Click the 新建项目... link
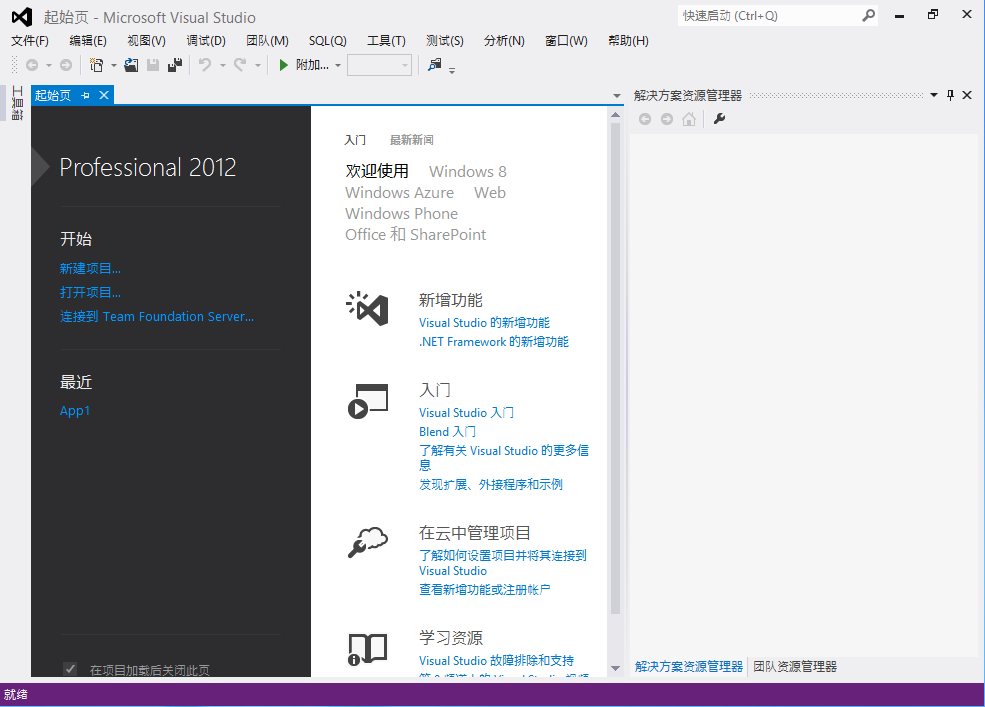The height and width of the screenshot is (707, 985). pyautogui.click(x=90, y=269)
